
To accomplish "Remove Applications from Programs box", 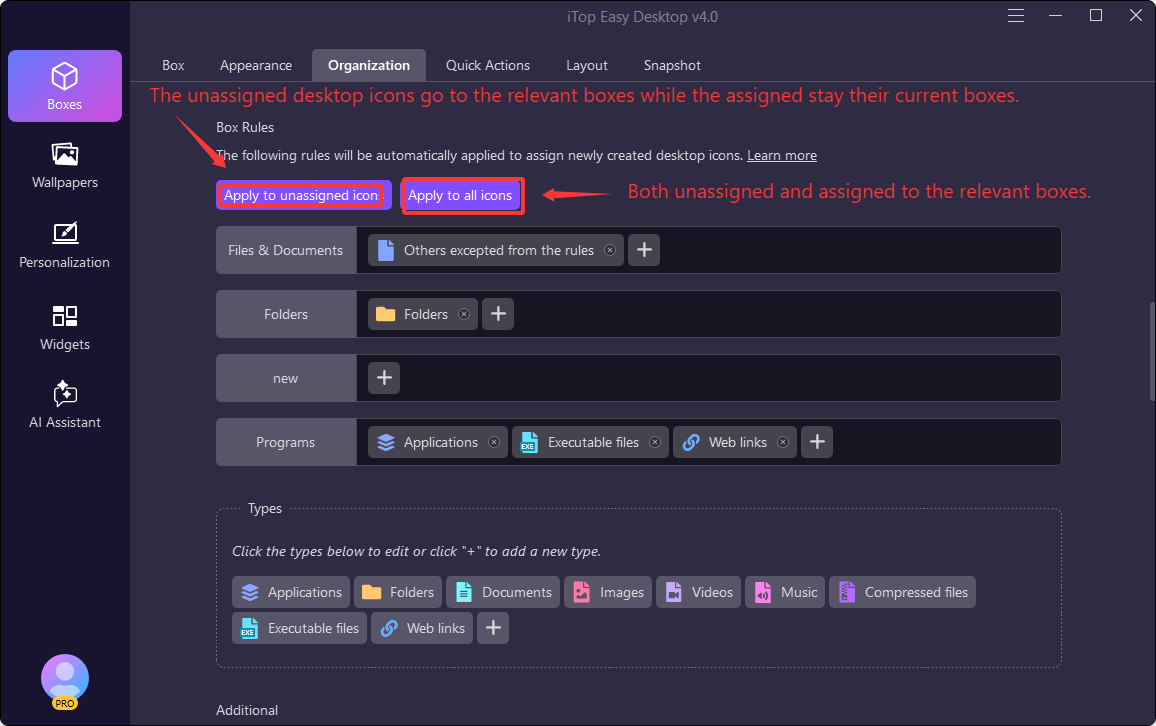I will 494,443.
